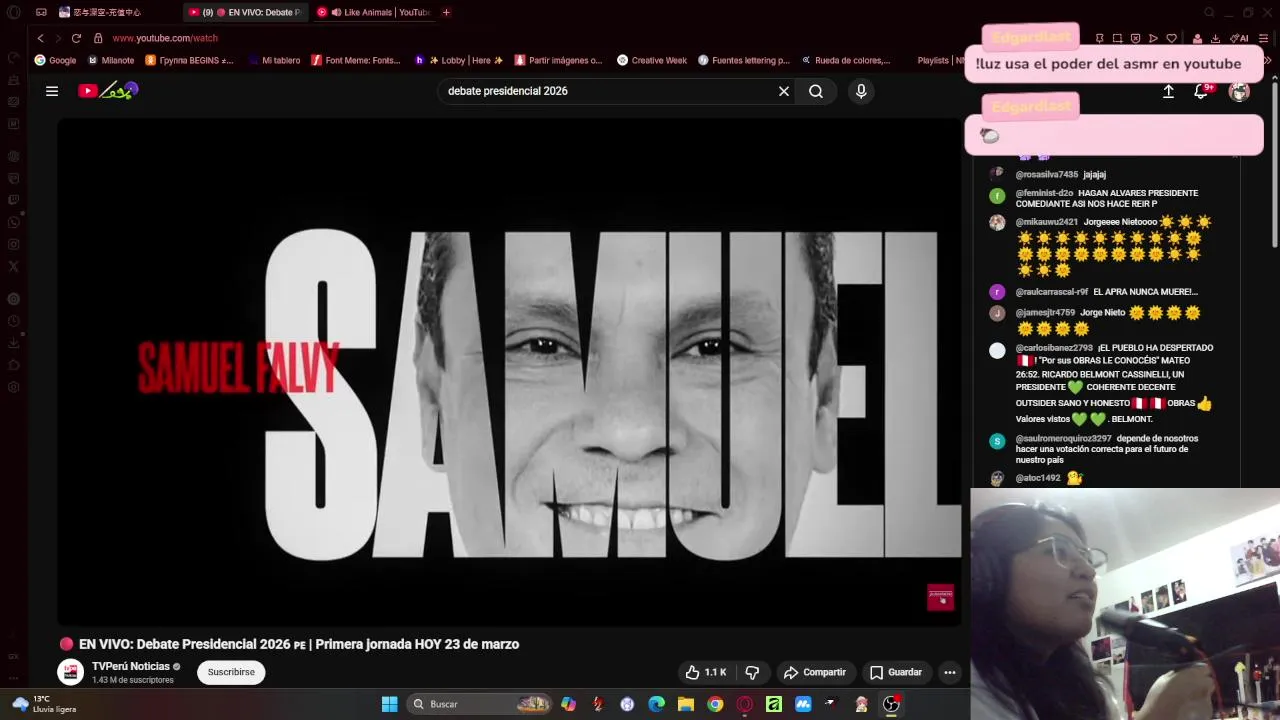Viewport: 1280px width, 720px height.
Task: Open the Windows Start button
Action: (389, 704)
